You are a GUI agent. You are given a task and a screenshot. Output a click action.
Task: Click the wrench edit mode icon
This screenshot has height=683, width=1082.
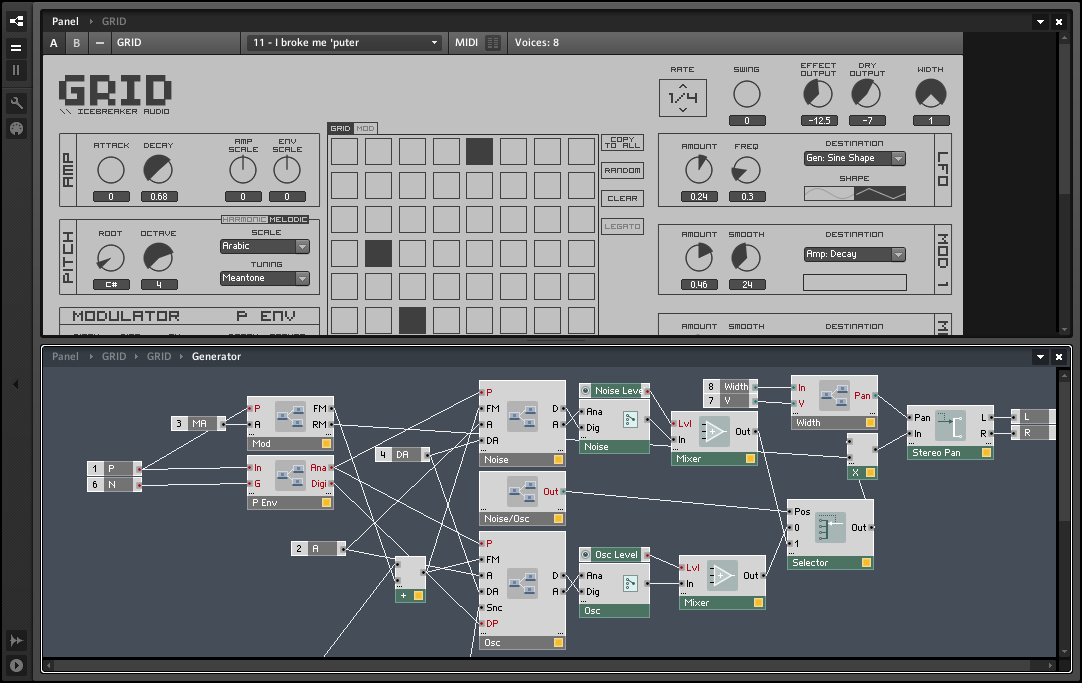tap(16, 103)
